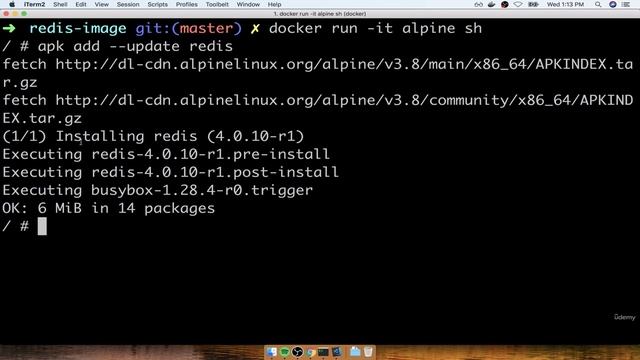640x360 pixels.
Task: Click the glasses icon in menu bar
Action: pyautogui.click(x=478, y=4)
